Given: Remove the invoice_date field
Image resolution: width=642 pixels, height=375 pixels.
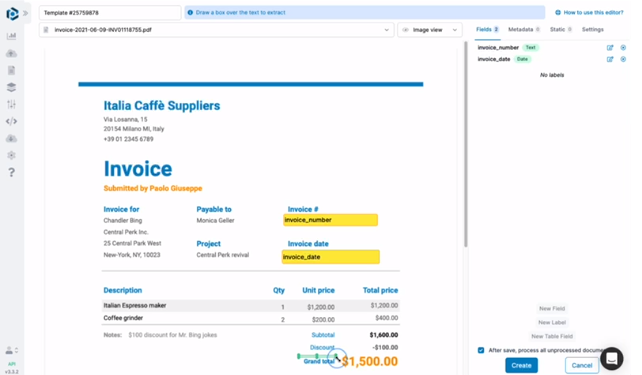Looking at the screenshot, I should [x=623, y=59].
